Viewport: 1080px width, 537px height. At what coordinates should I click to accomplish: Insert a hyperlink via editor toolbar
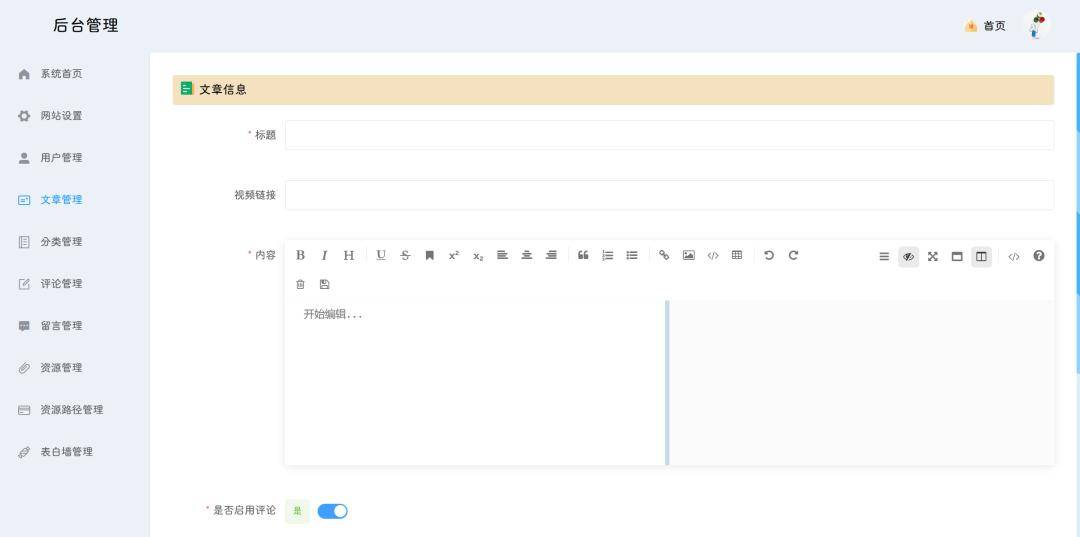click(664, 256)
